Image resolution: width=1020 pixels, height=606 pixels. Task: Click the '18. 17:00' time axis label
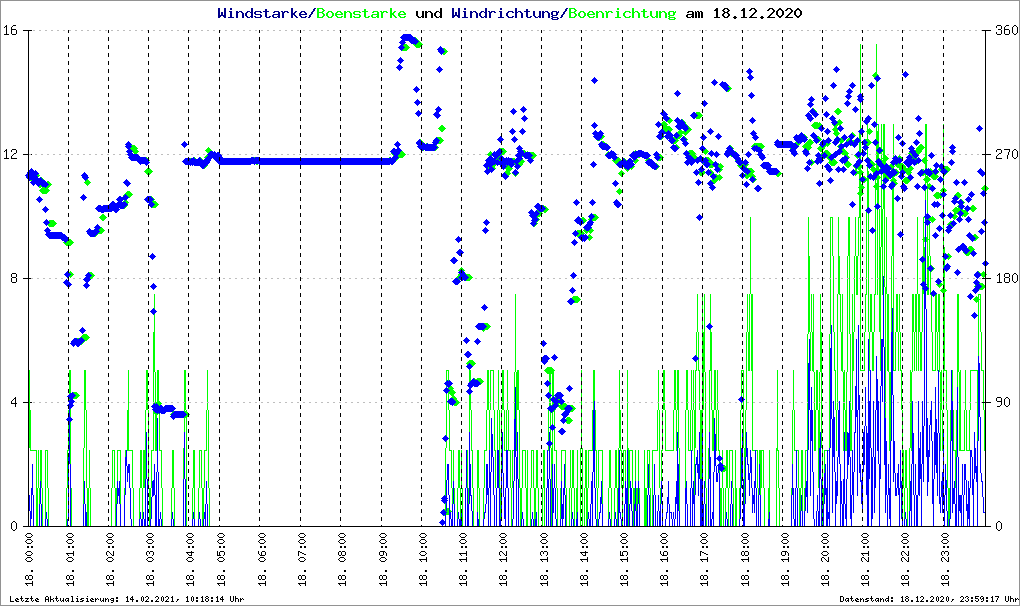tap(703, 560)
